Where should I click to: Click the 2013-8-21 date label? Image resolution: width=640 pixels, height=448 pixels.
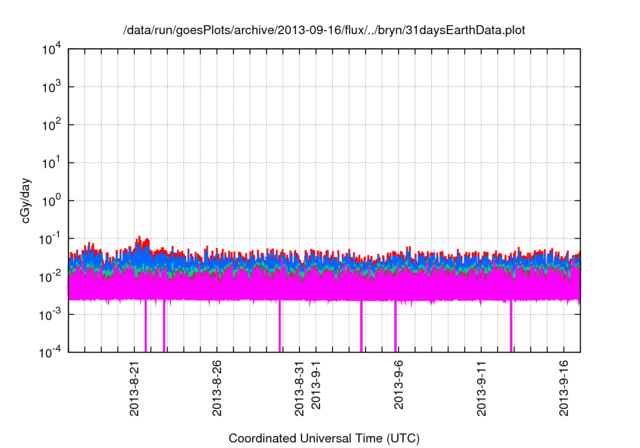pos(134,388)
